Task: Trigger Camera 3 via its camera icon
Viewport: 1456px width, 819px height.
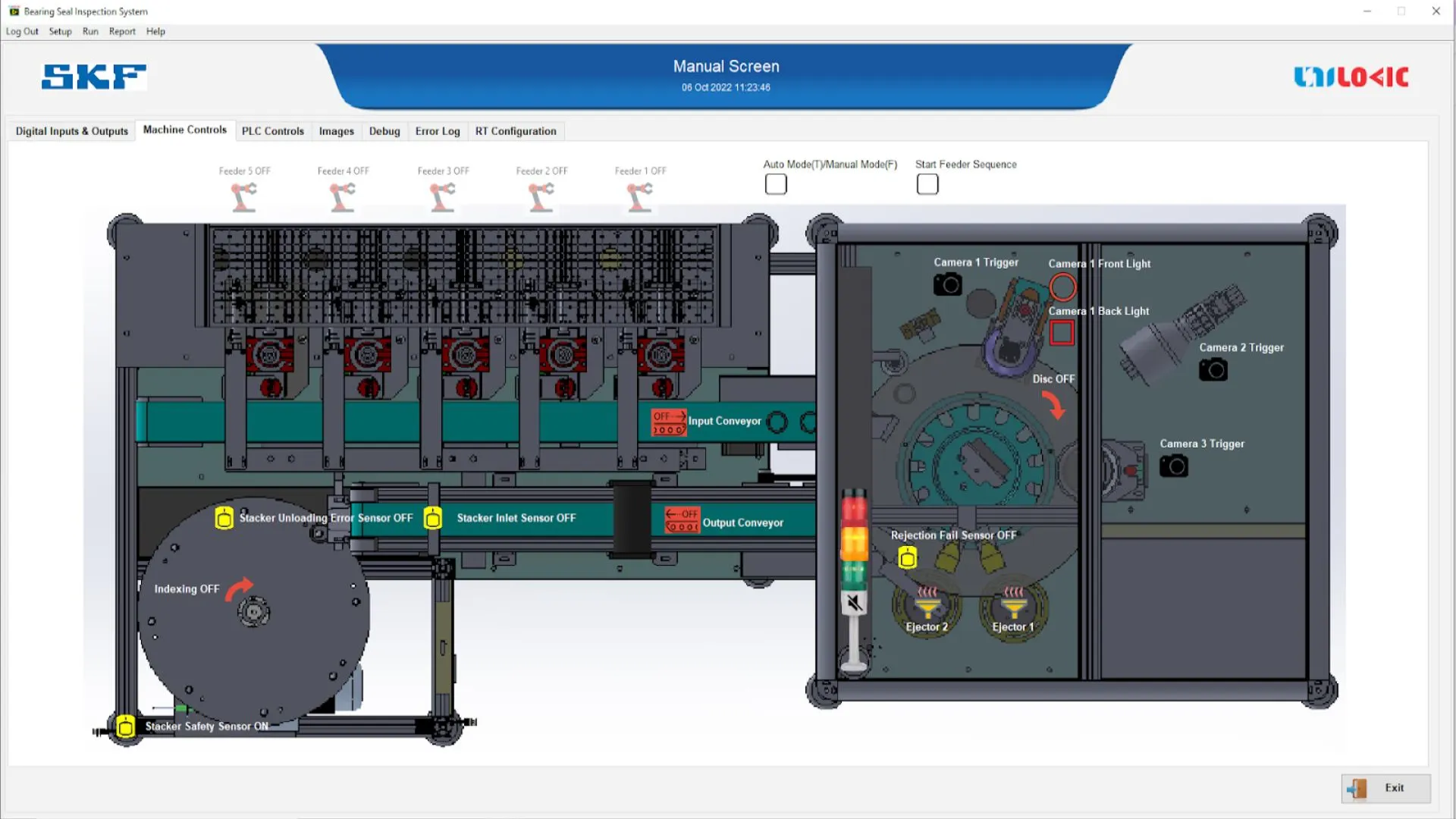Action: pos(1173,466)
